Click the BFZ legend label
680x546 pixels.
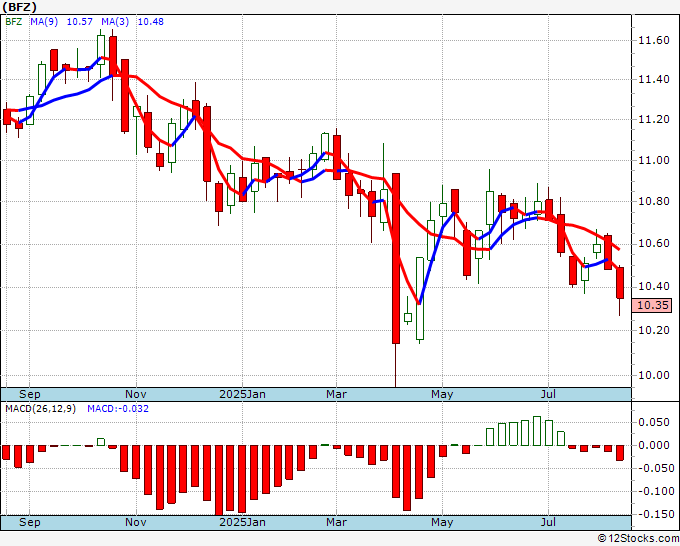click(x=13, y=22)
